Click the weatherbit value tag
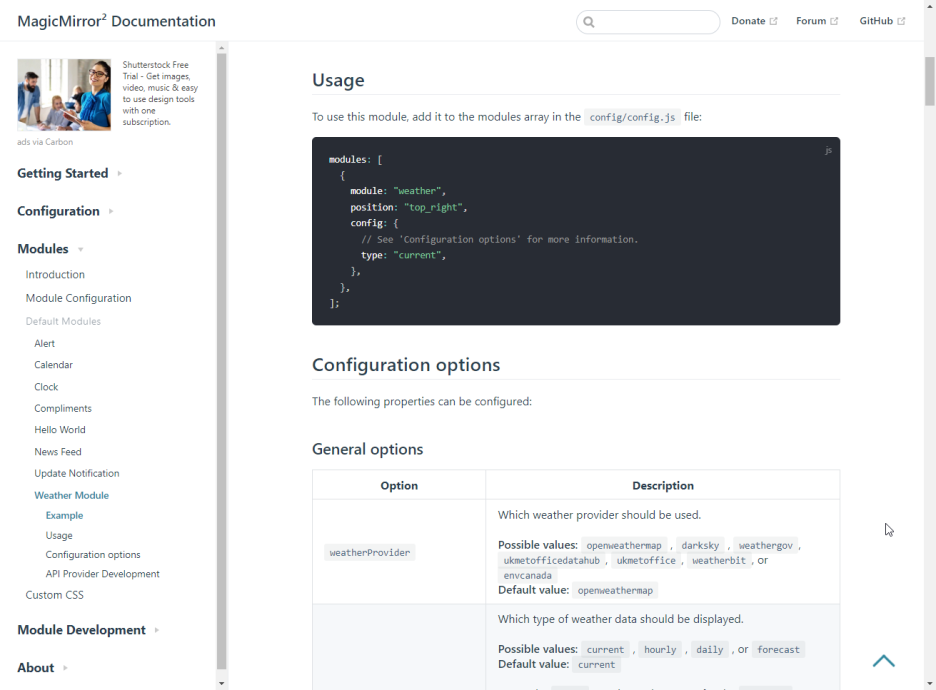The width and height of the screenshot is (936, 690). coord(719,560)
